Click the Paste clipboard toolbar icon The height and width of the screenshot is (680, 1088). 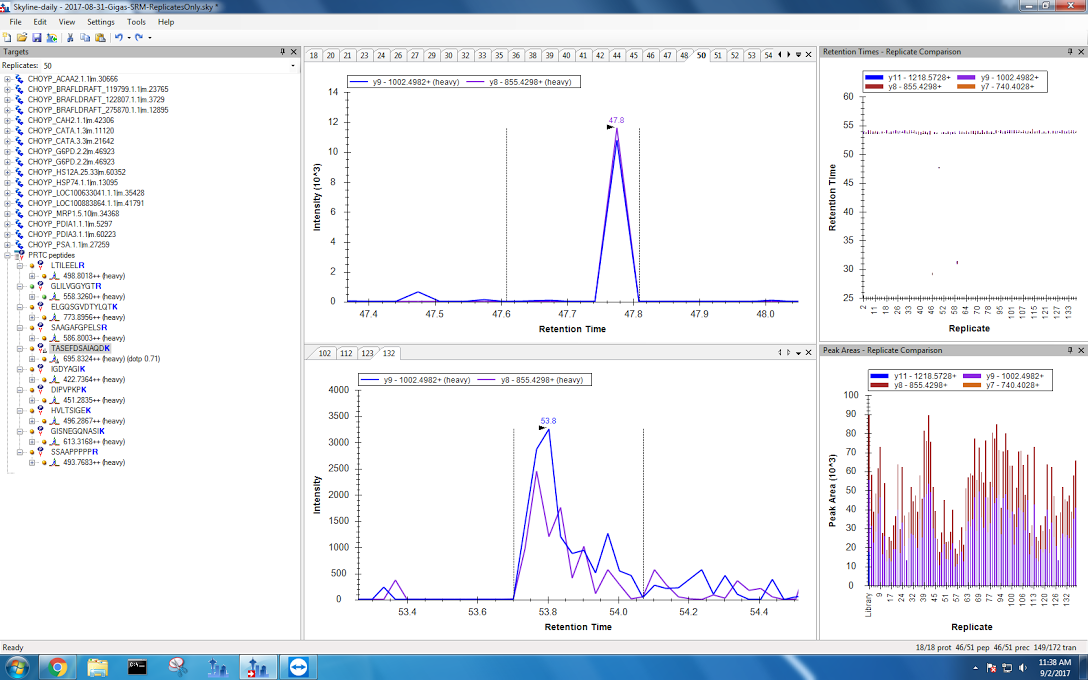coord(99,37)
